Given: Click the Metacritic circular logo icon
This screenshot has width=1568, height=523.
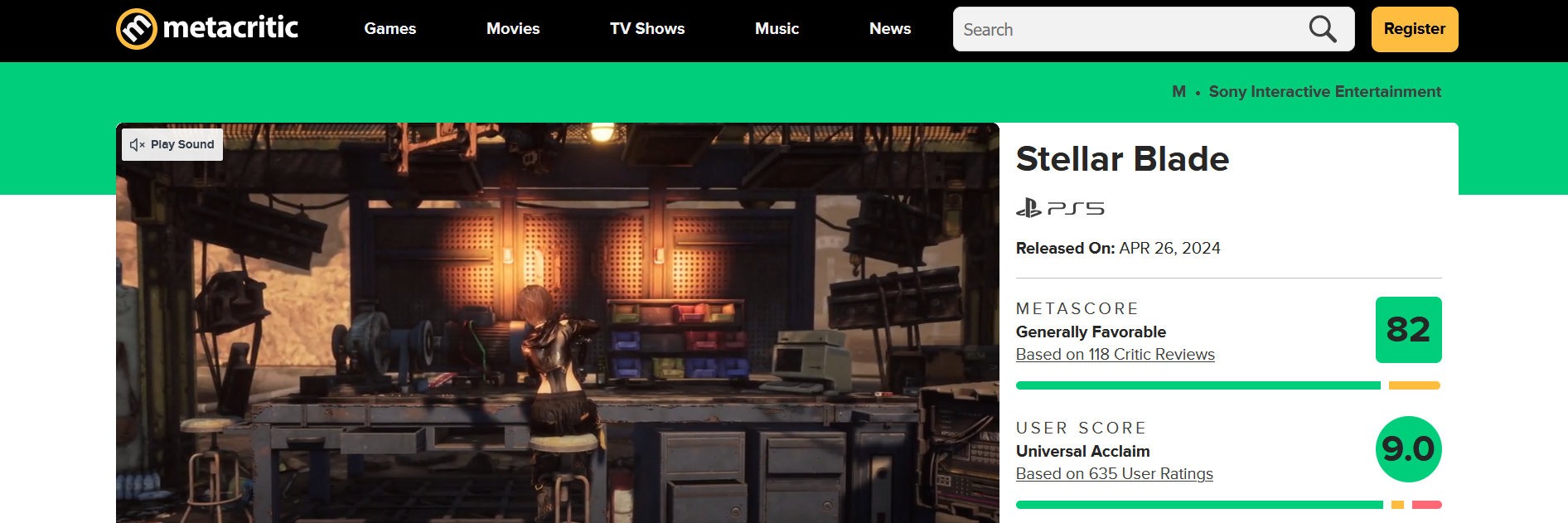Looking at the screenshot, I should 137,29.
